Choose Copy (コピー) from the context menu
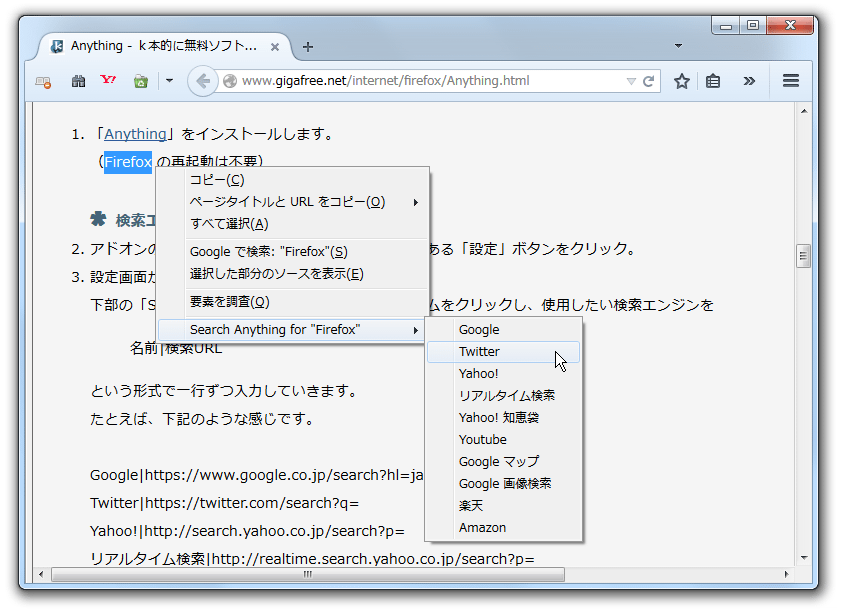The width and height of the screenshot is (841, 611). coord(292,180)
